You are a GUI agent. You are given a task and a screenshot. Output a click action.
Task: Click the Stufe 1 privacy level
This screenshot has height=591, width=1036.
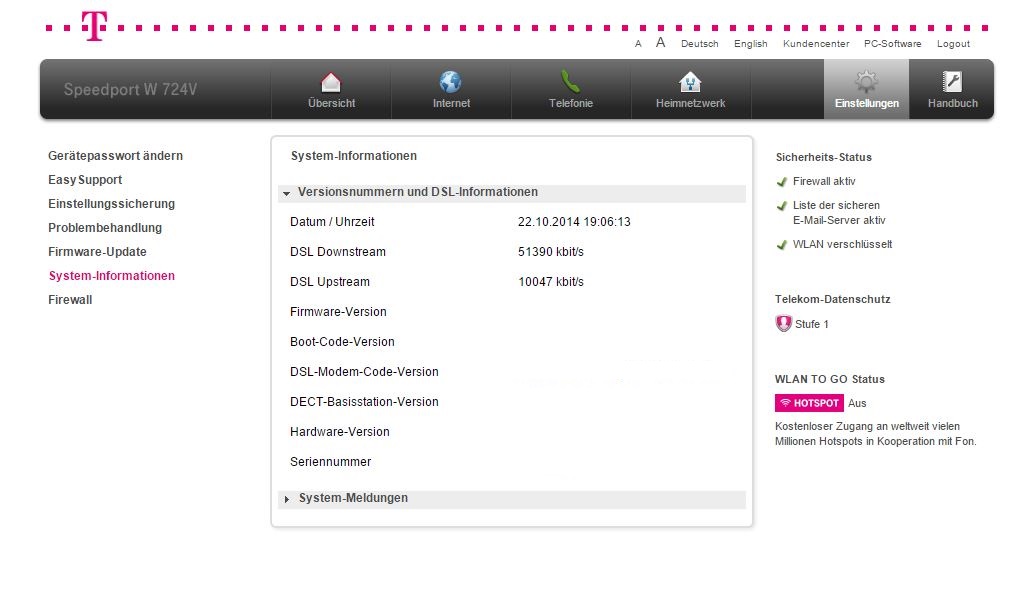tap(811, 324)
